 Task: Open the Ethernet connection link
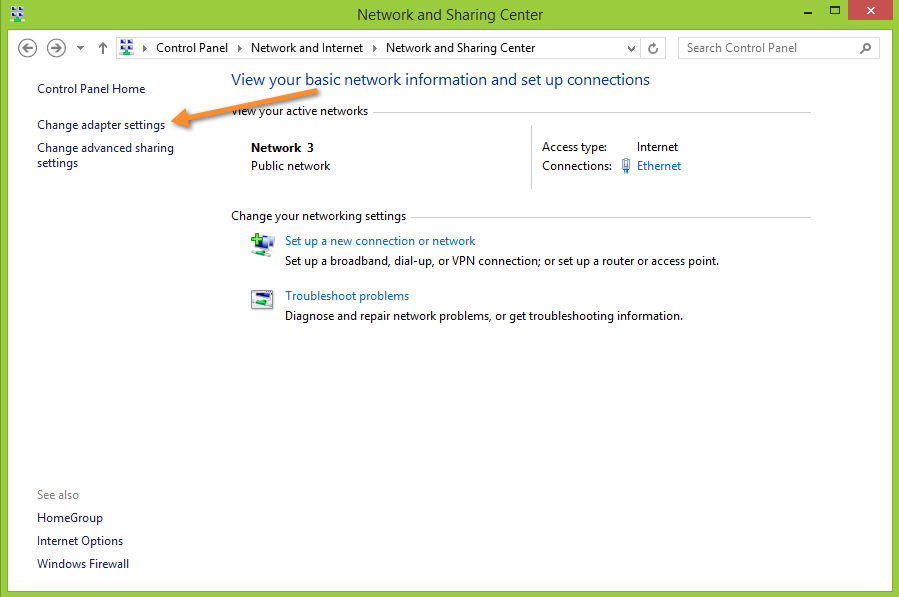[x=659, y=166]
